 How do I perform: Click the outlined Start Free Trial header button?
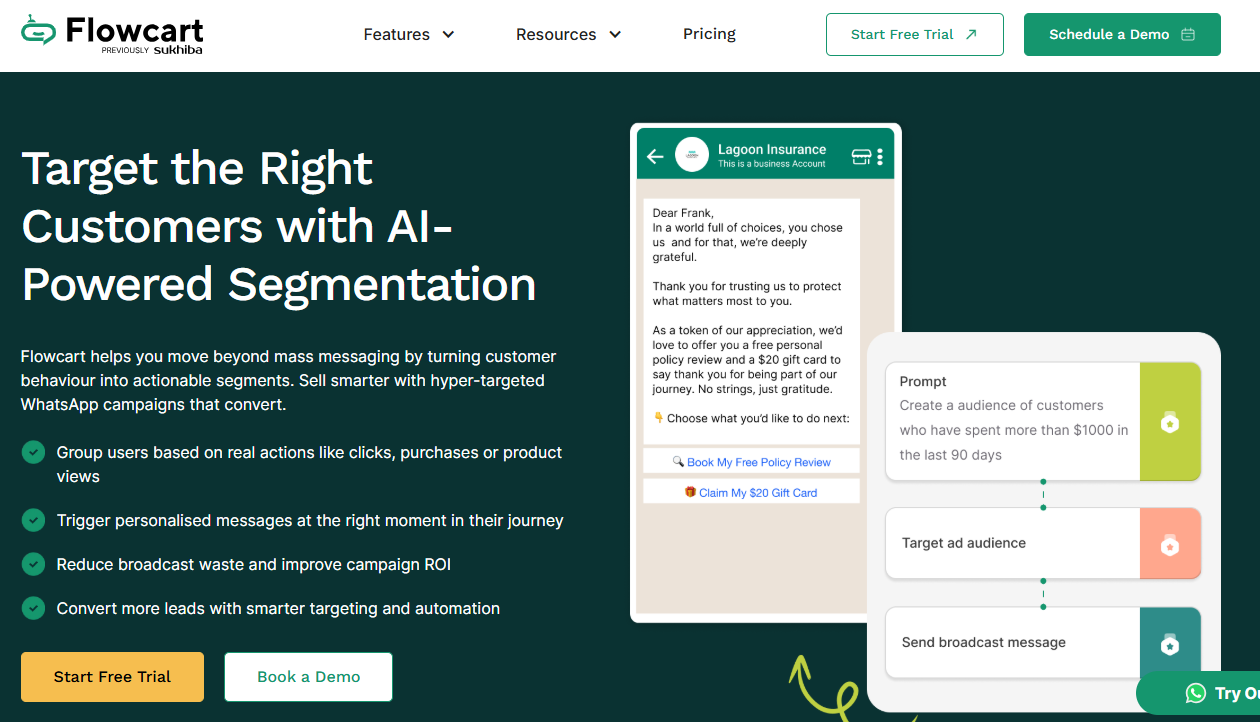(x=914, y=34)
